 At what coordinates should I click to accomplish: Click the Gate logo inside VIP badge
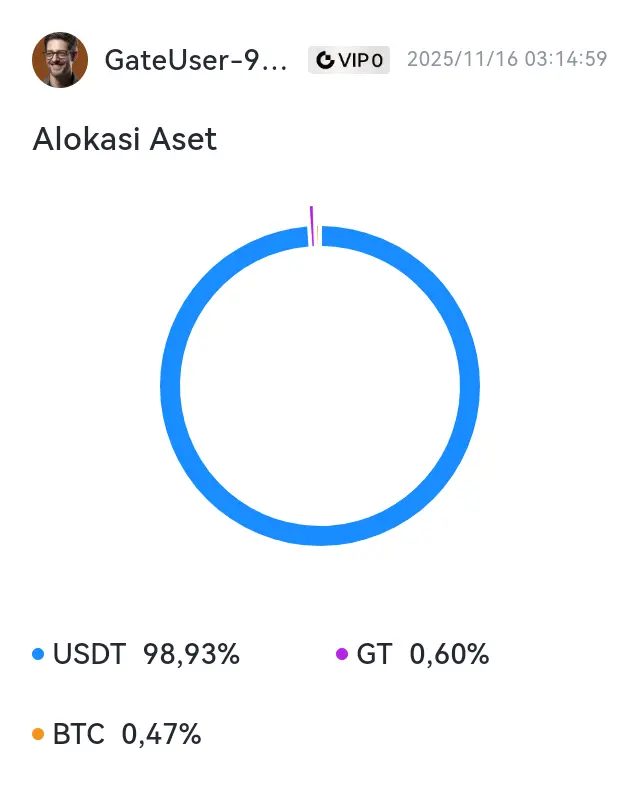click(326, 60)
